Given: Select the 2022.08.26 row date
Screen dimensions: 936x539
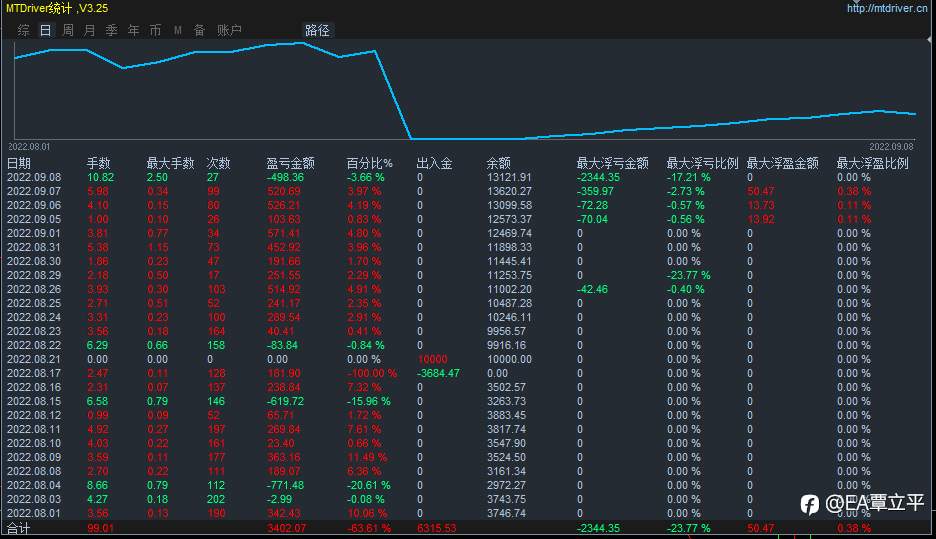Looking at the screenshot, I should point(34,289).
